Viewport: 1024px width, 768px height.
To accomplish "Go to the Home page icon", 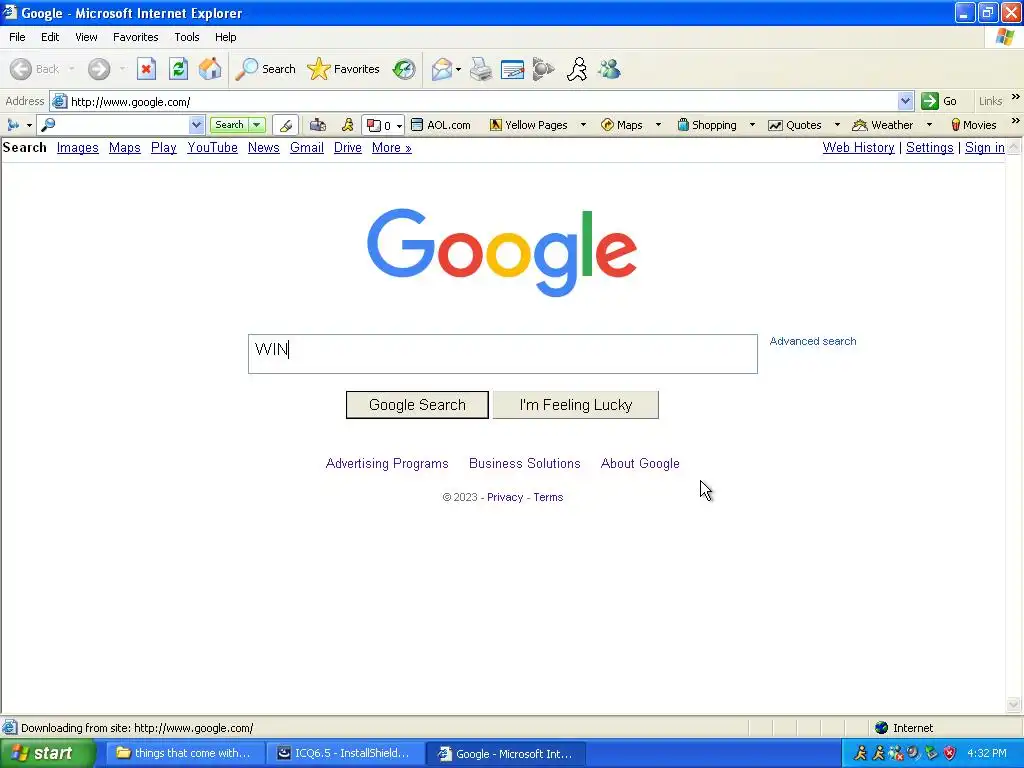I will (210, 69).
